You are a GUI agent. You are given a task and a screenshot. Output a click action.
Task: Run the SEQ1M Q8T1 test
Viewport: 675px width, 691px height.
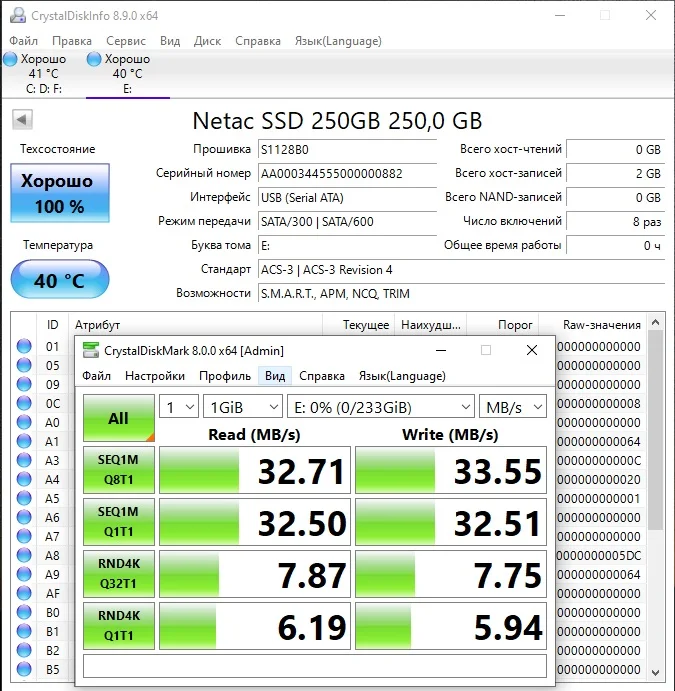(x=119, y=470)
